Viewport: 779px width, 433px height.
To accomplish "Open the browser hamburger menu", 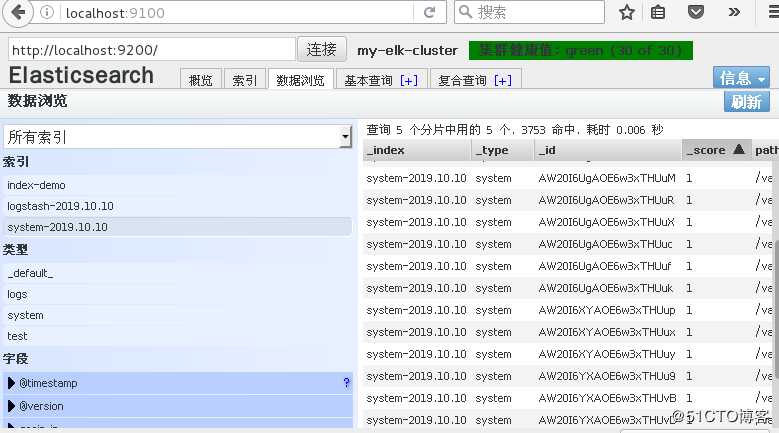I will coord(773,12).
